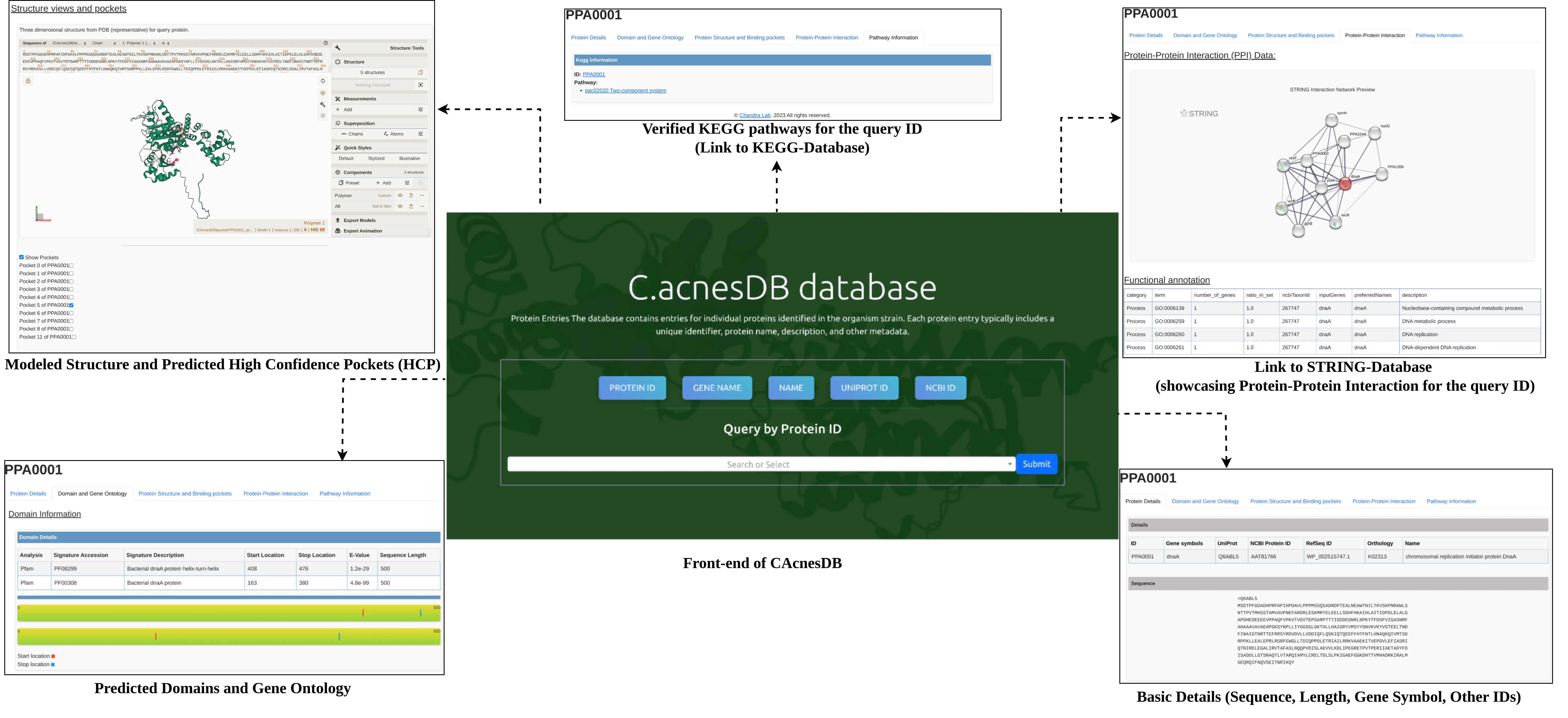Hide the Polymer cartoon representation with eye icon
The height and width of the screenshot is (718, 1568).
400,195
